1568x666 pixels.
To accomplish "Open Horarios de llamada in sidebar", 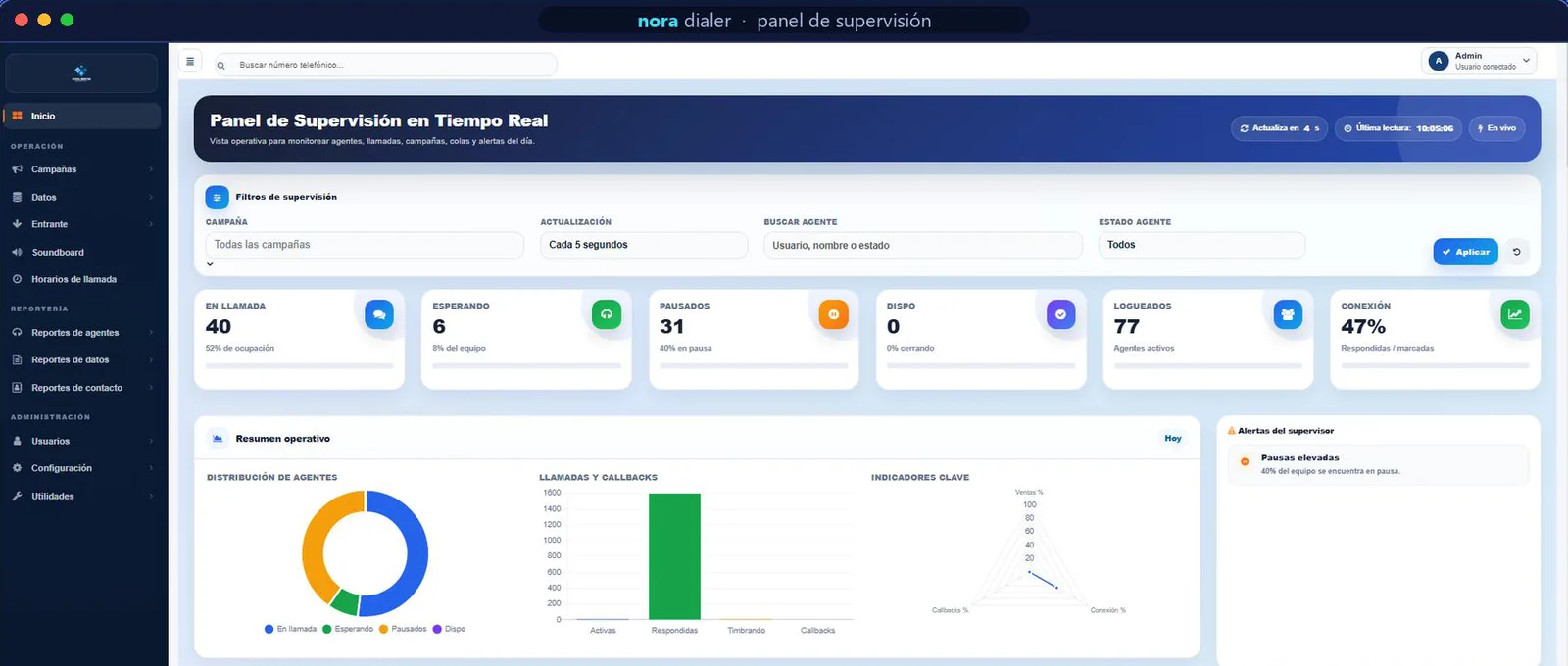I will [82, 280].
